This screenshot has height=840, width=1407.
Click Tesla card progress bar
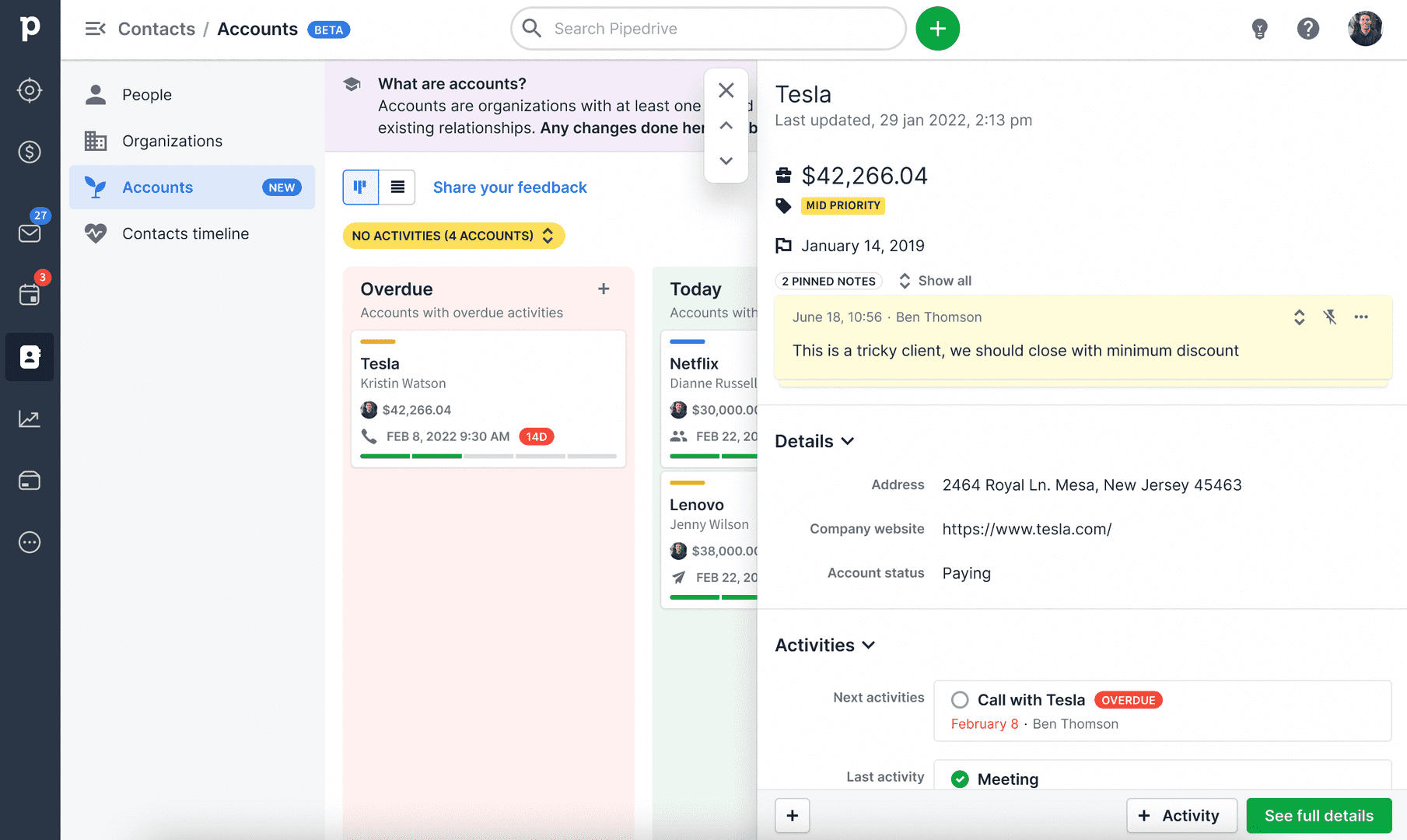[x=488, y=456]
